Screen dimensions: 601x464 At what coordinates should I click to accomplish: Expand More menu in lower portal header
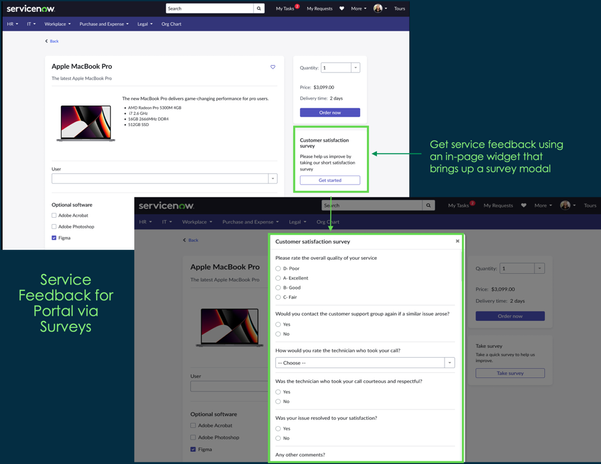pos(543,205)
